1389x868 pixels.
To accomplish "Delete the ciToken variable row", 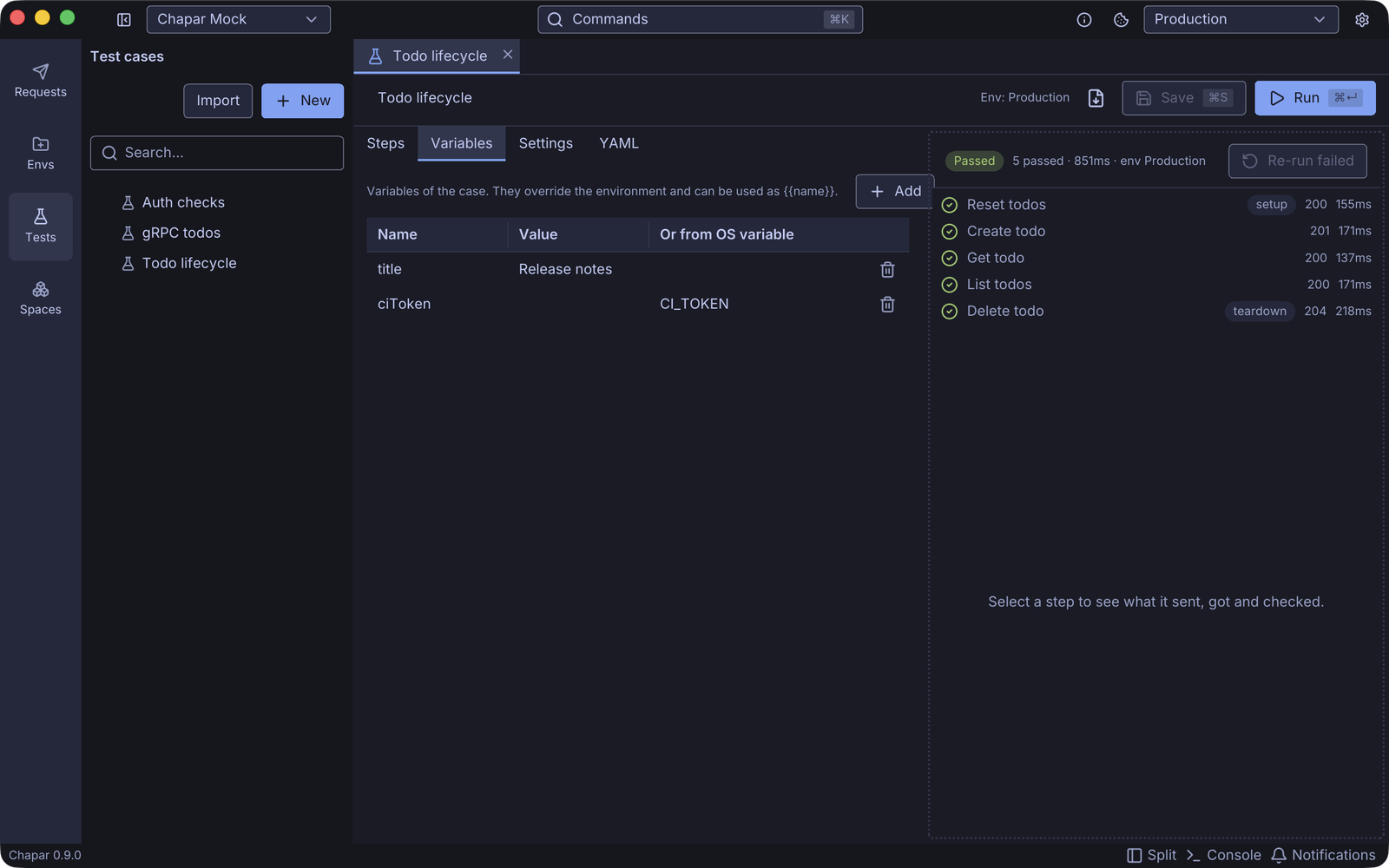I will [x=887, y=305].
